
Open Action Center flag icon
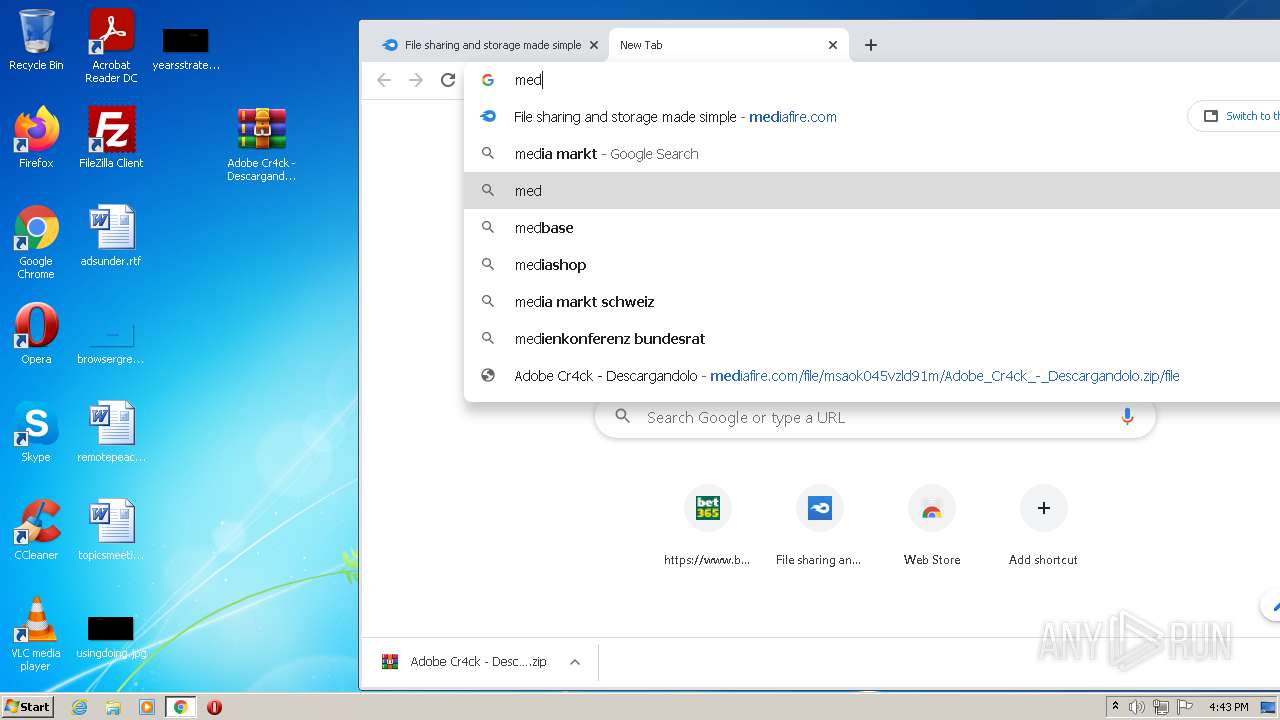[x=1184, y=707]
